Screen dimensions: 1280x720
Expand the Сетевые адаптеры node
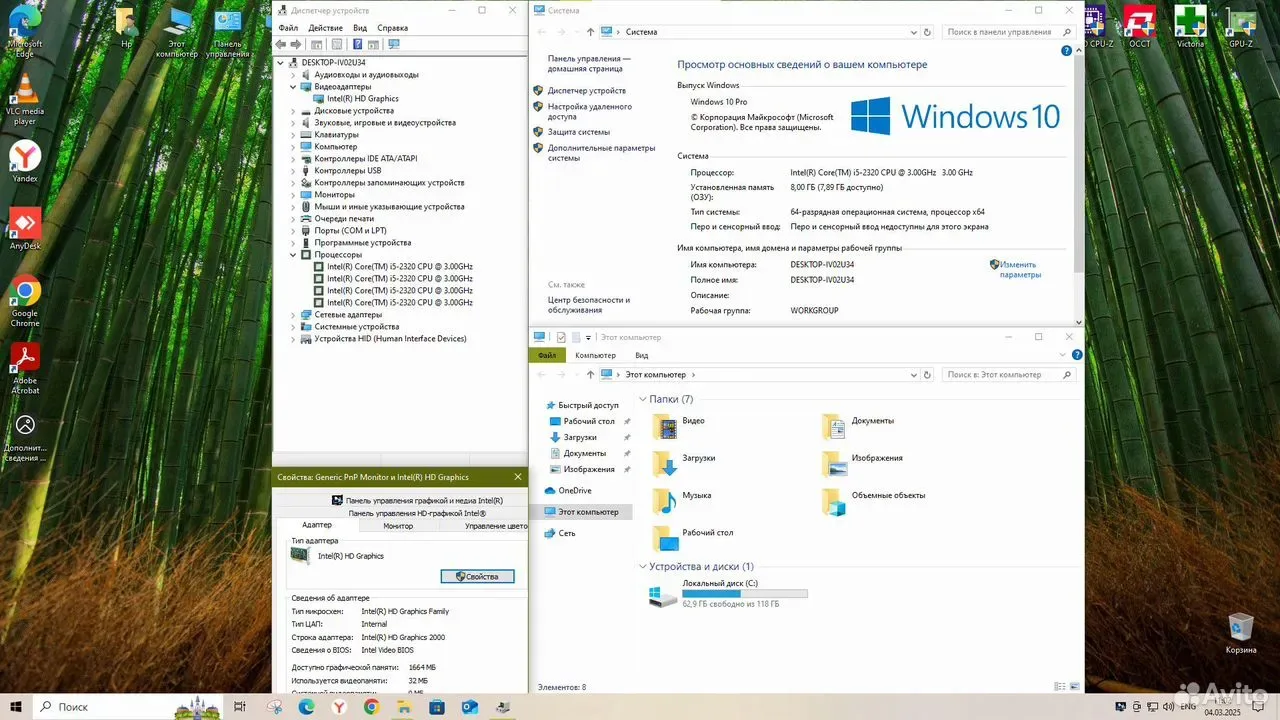[294, 315]
